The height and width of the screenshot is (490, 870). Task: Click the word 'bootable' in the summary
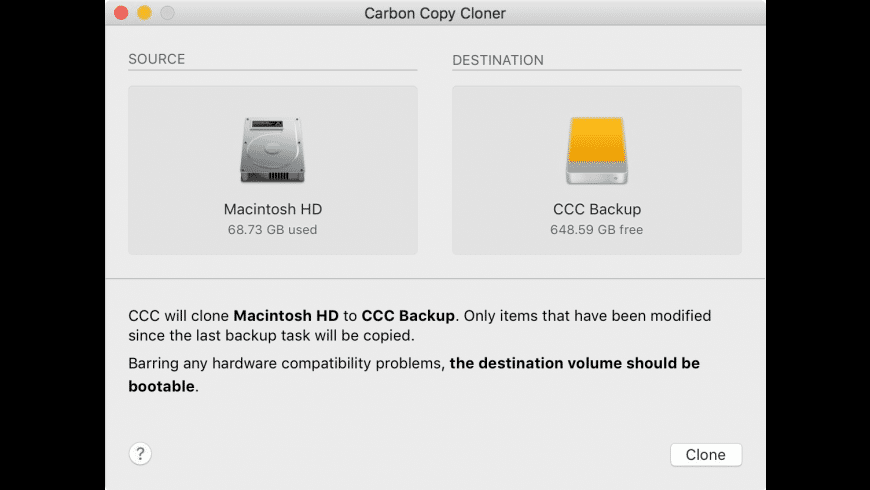161,386
